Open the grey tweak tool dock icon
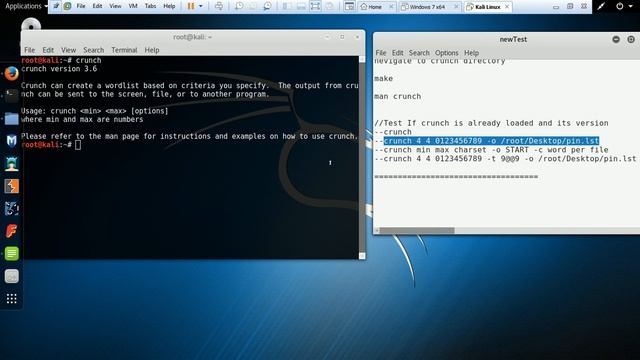 (x=11, y=276)
